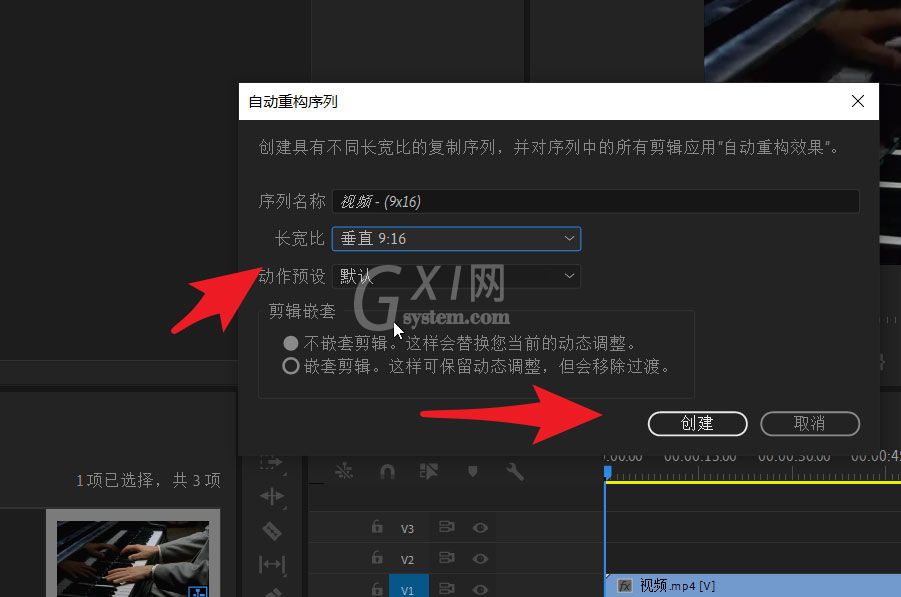
Task: Click the 创建 (Create) button
Action: coord(697,424)
